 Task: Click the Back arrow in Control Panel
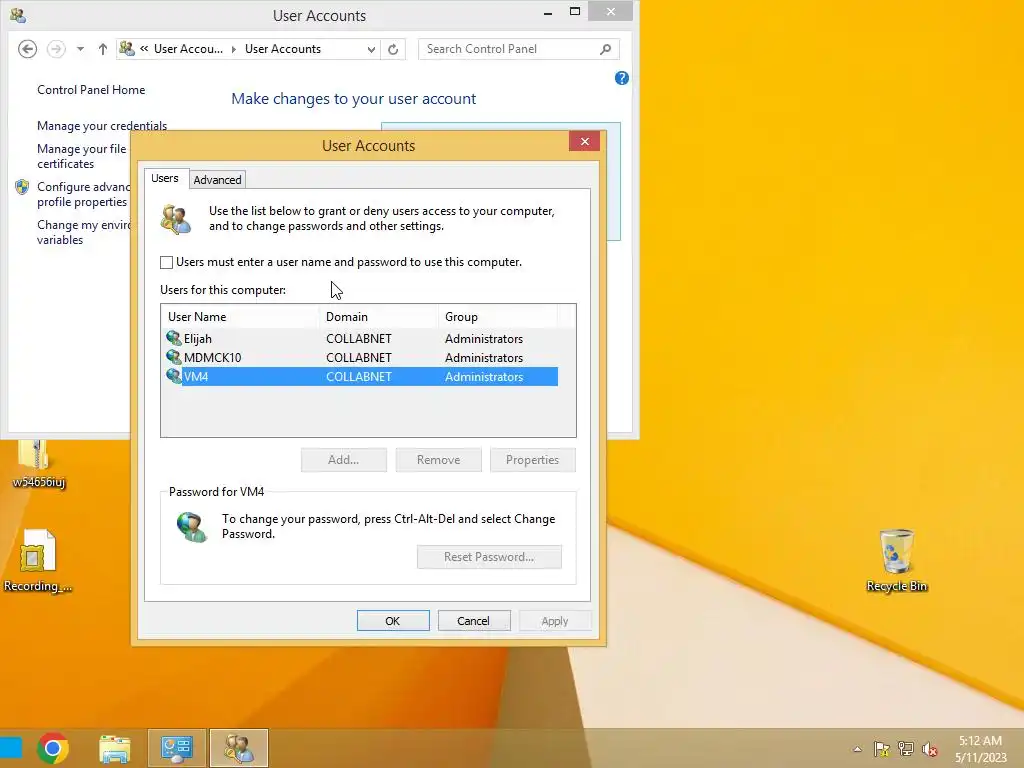[x=27, y=49]
